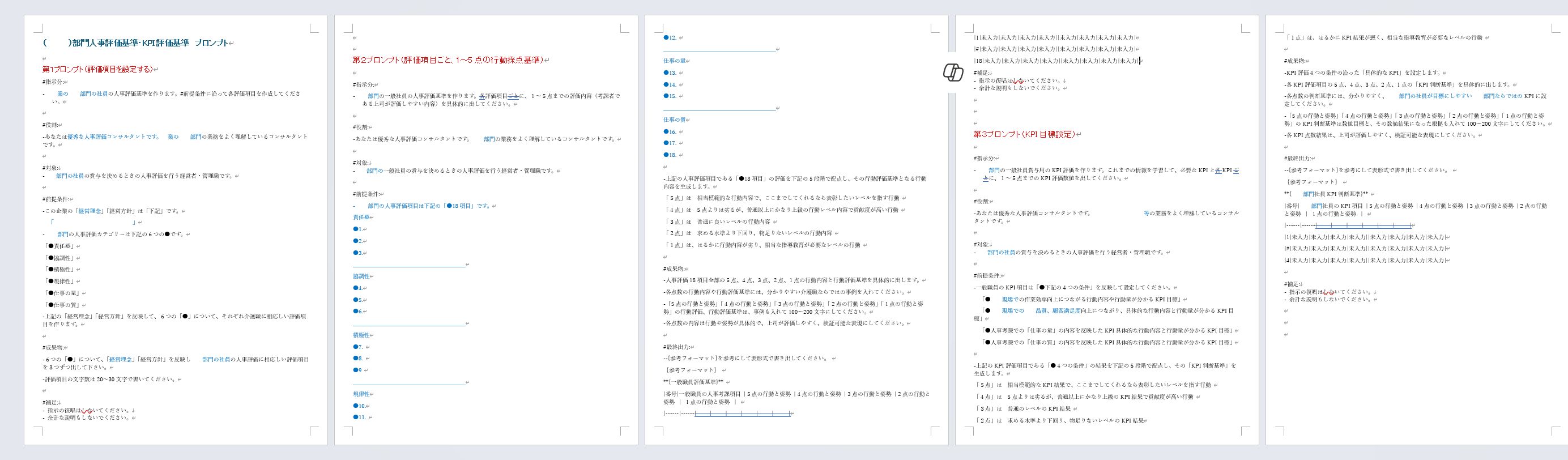Click the ●18. bullet item
This screenshot has height=460, width=1568.
670,155
